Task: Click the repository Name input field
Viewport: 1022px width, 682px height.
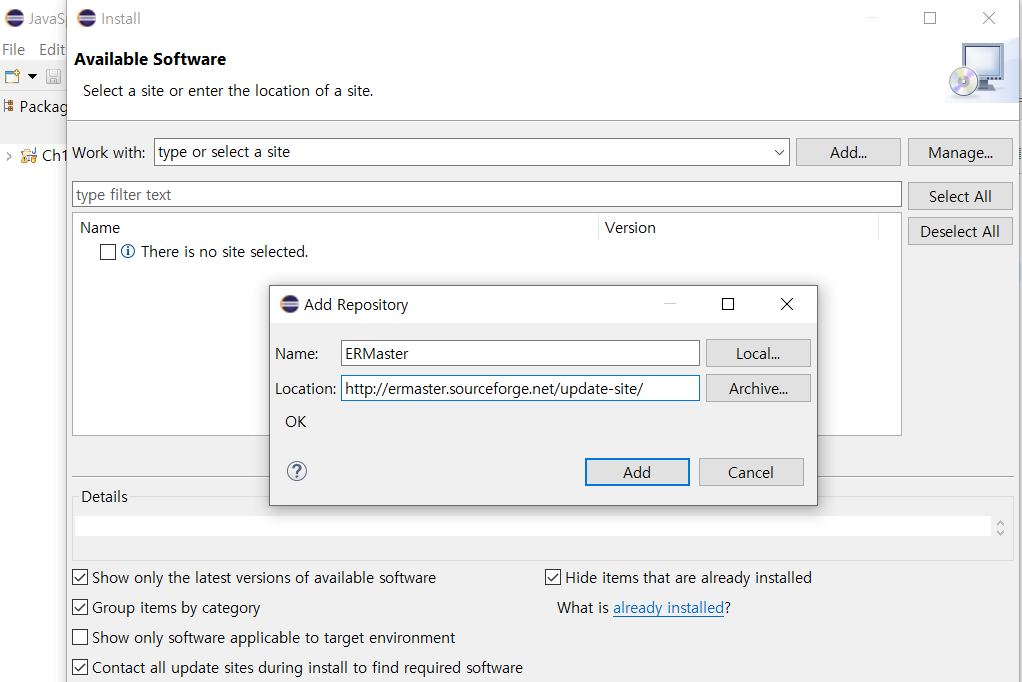Action: pos(520,353)
